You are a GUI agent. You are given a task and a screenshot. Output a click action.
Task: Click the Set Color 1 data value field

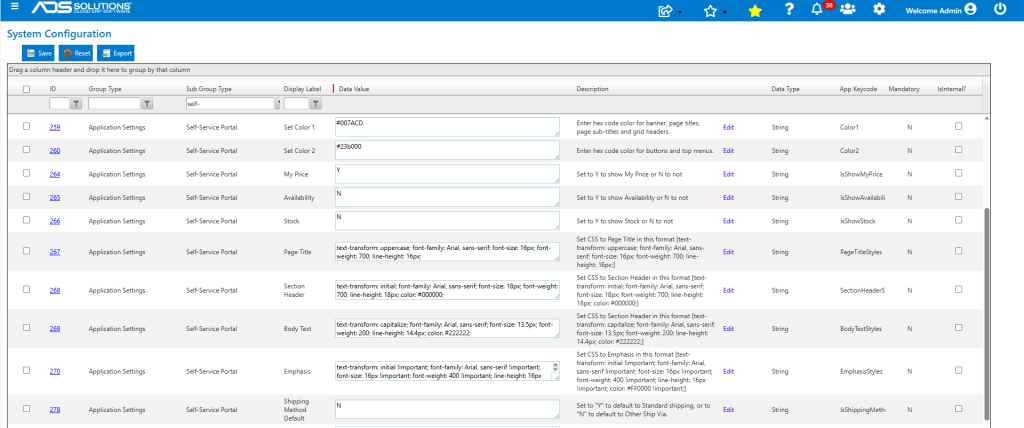447,127
